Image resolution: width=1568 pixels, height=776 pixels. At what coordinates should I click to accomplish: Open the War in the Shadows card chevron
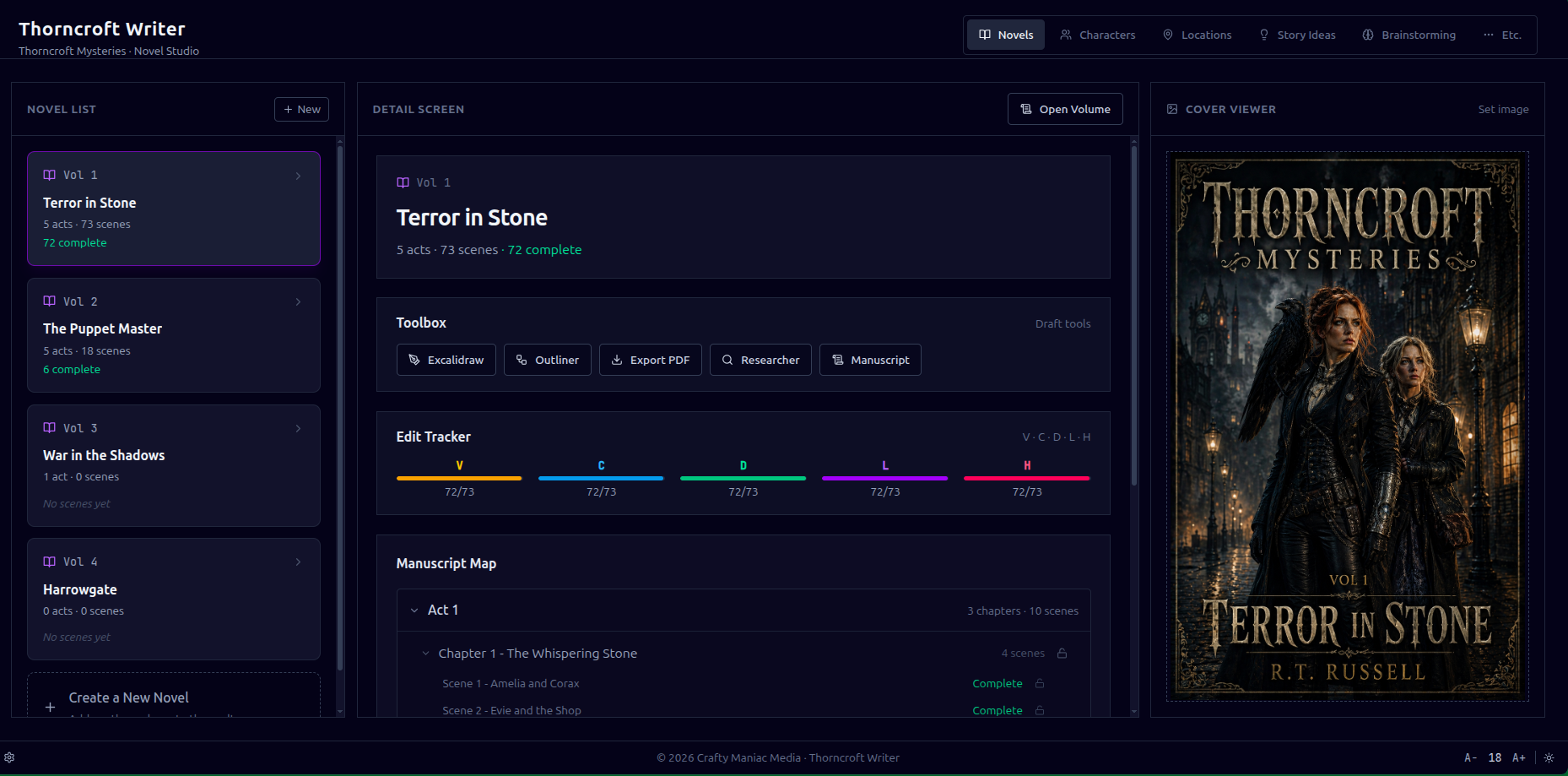[x=298, y=429]
